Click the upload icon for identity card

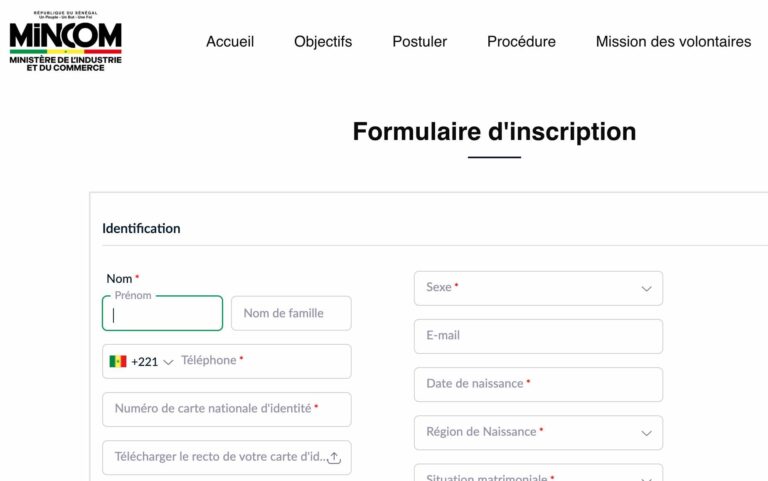334,458
